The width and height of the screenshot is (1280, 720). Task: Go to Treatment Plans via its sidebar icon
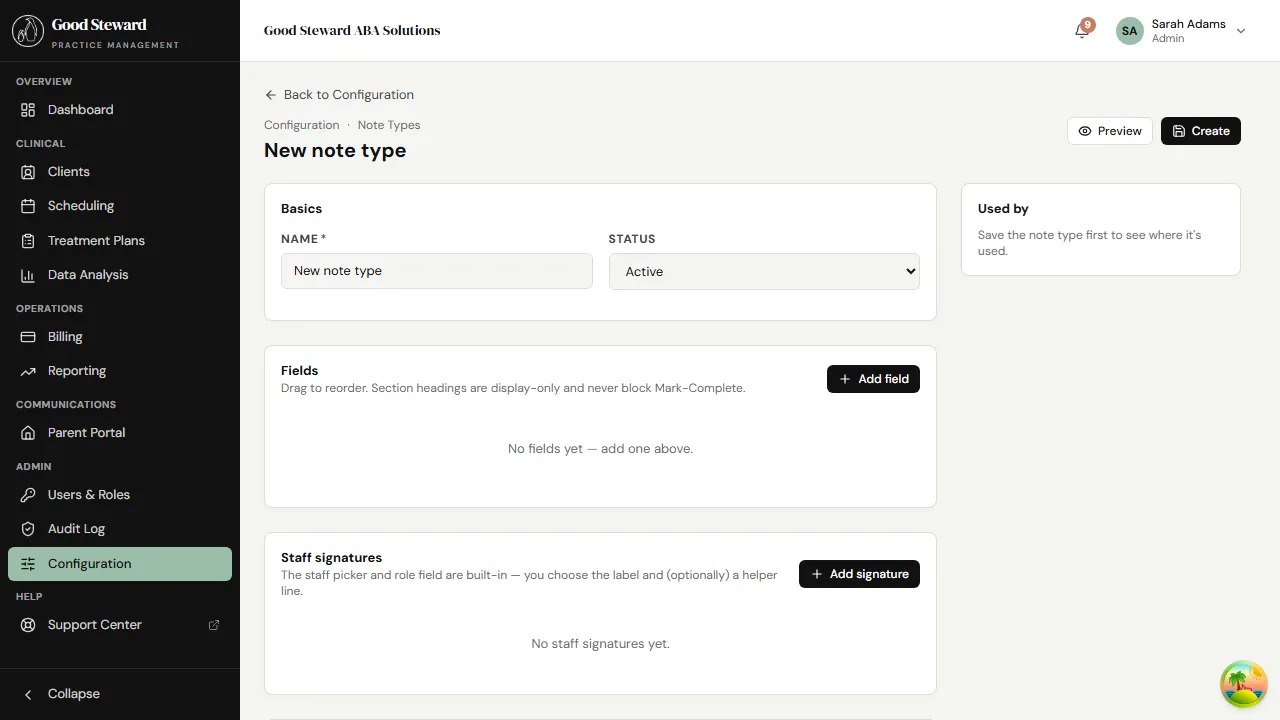click(x=30, y=240)
